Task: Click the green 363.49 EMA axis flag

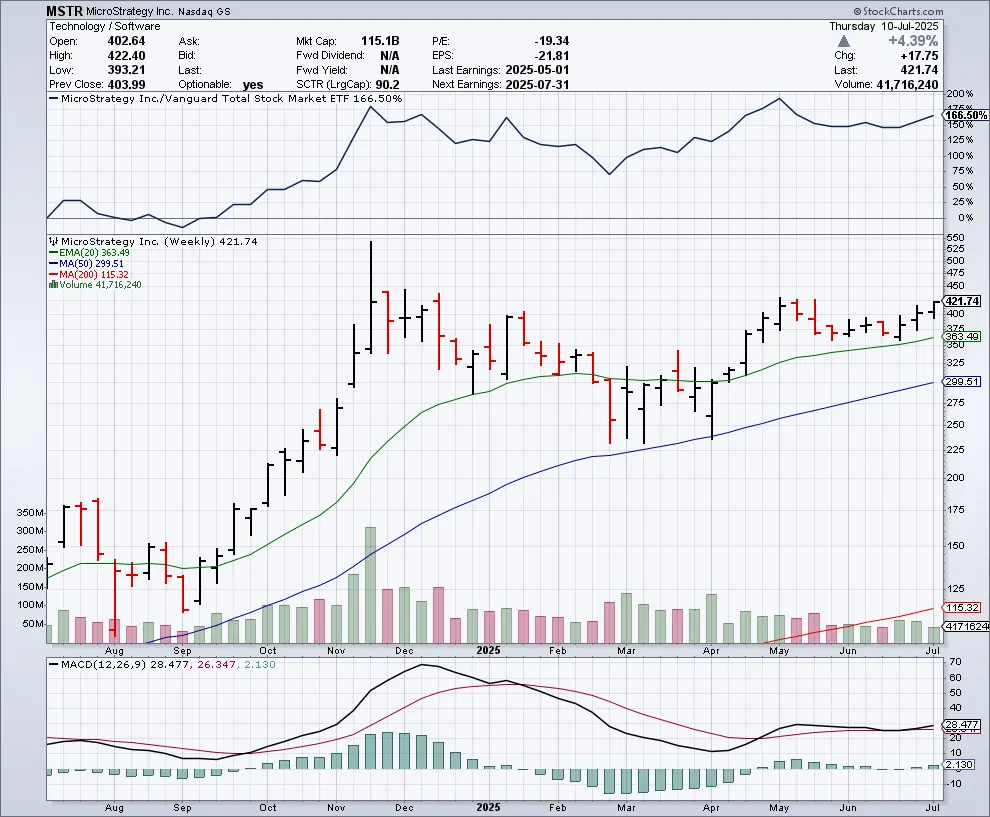Action: pos(962,337)
